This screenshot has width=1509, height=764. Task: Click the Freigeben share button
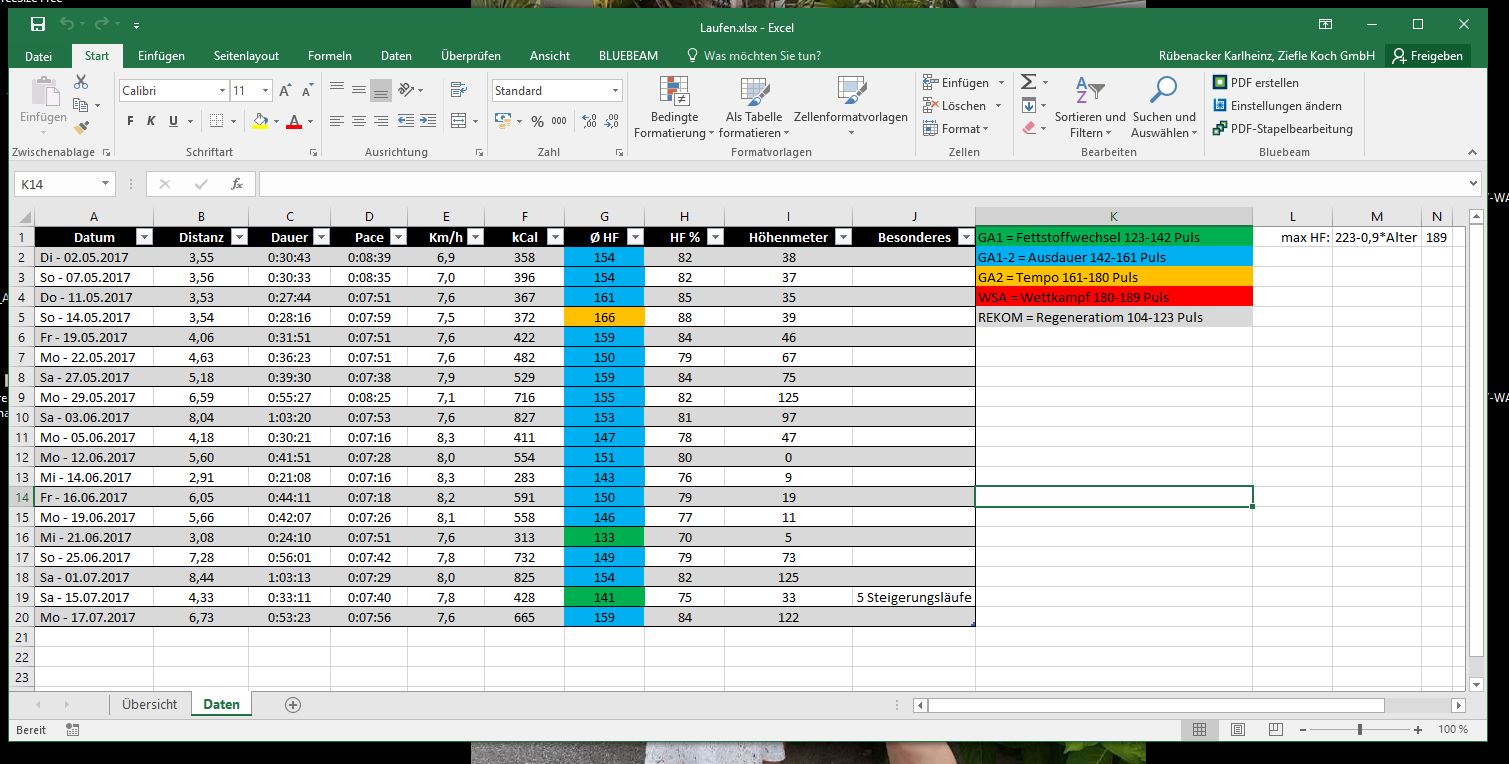point(1428,56)
